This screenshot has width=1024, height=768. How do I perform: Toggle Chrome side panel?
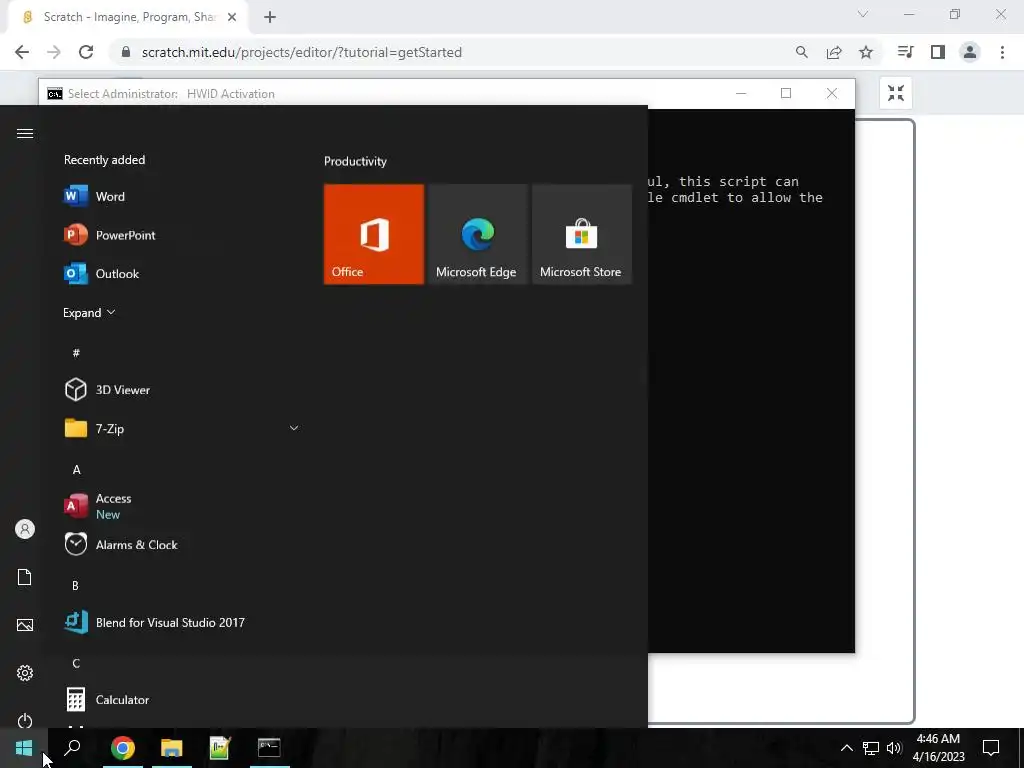[938, 52]
